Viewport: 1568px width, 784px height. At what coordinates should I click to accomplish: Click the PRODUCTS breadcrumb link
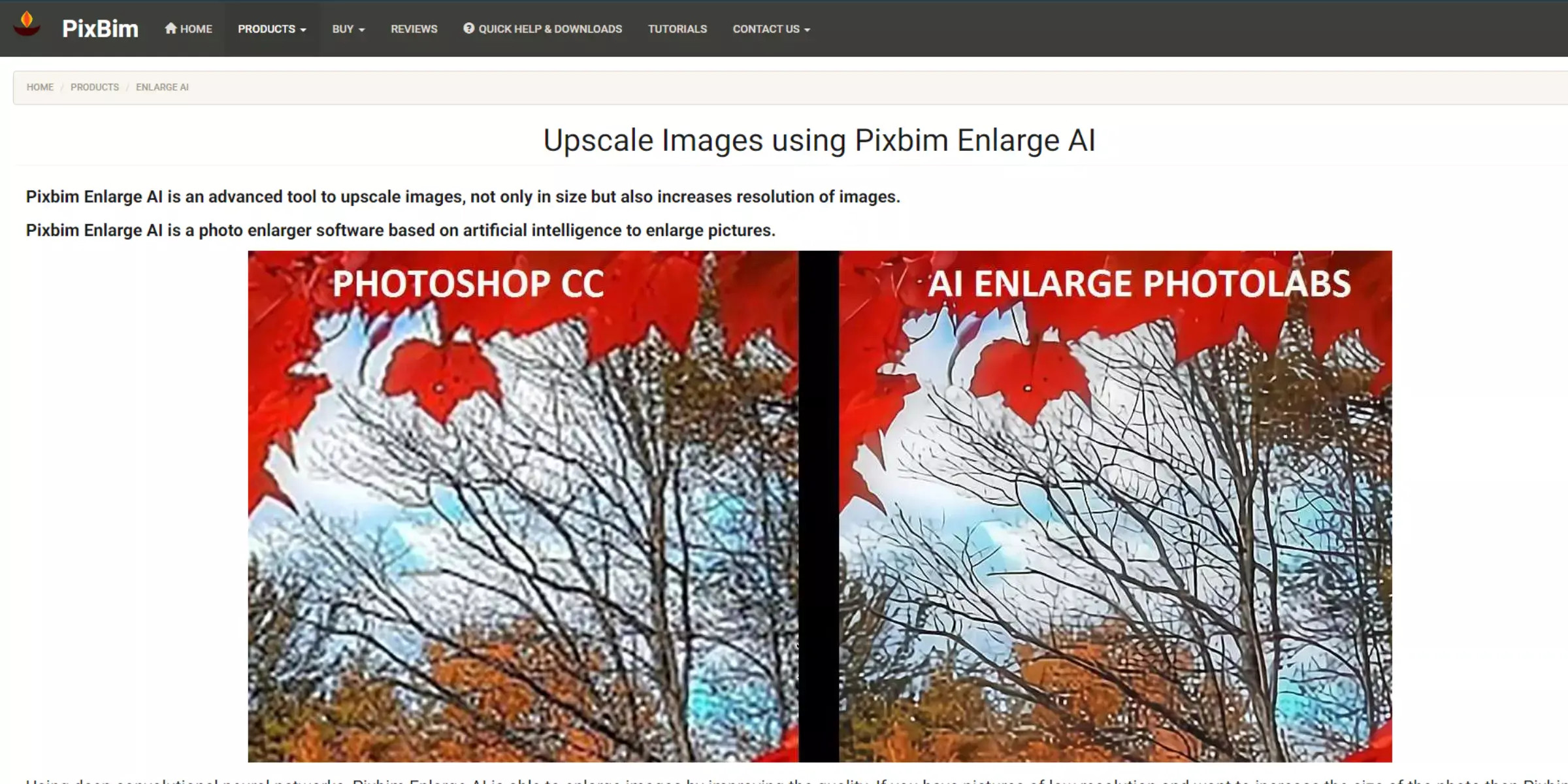point(95,87)
